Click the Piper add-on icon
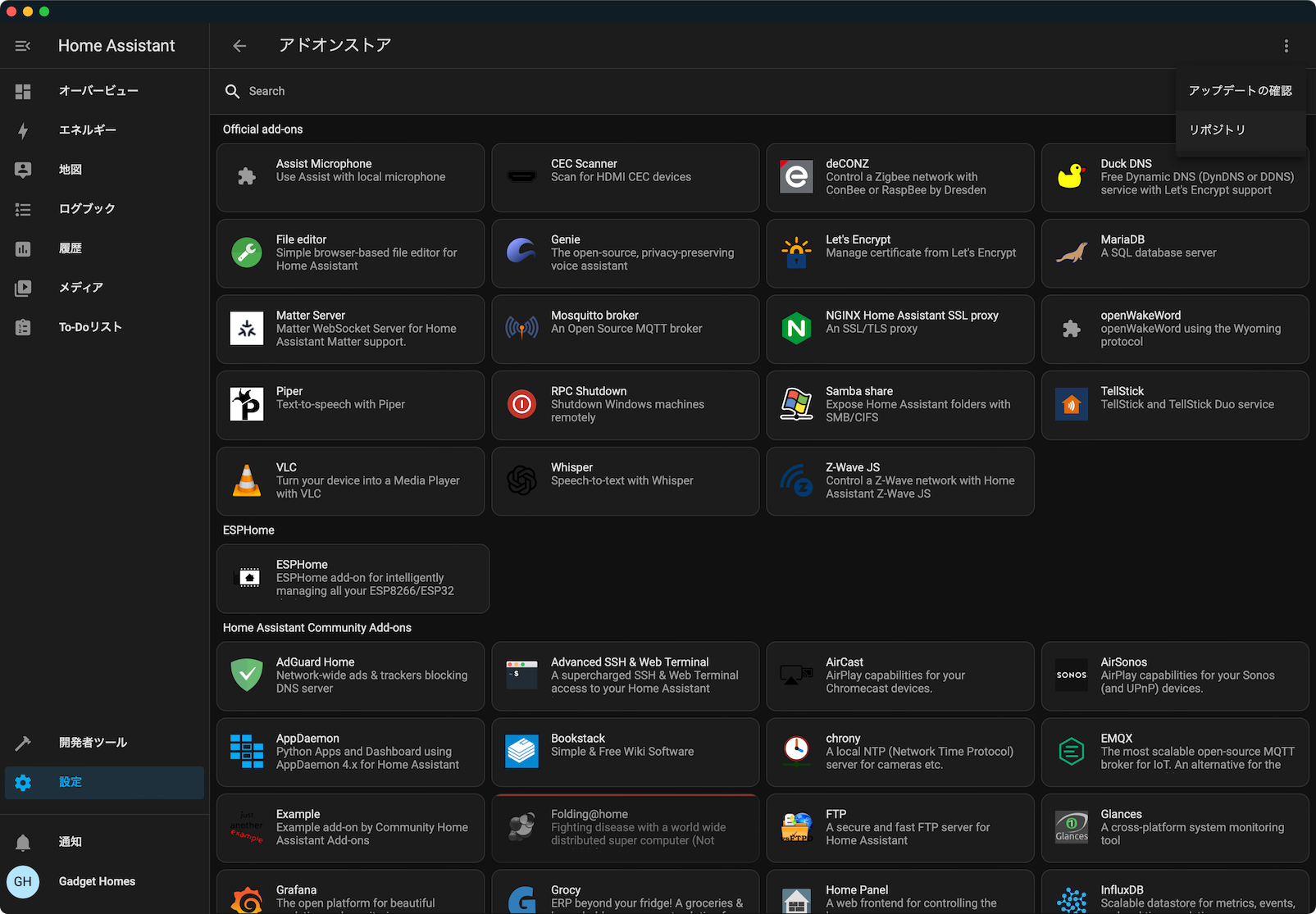 [247, 404]
